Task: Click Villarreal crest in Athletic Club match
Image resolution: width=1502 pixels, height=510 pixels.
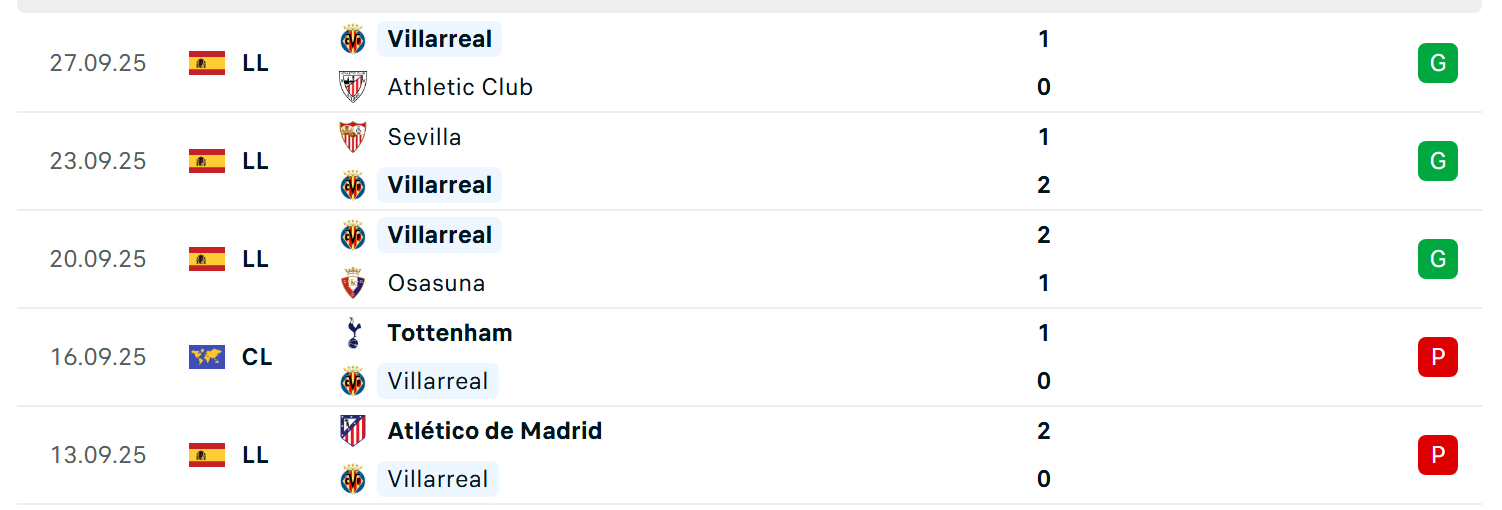Action: click(x=353, y=39)
